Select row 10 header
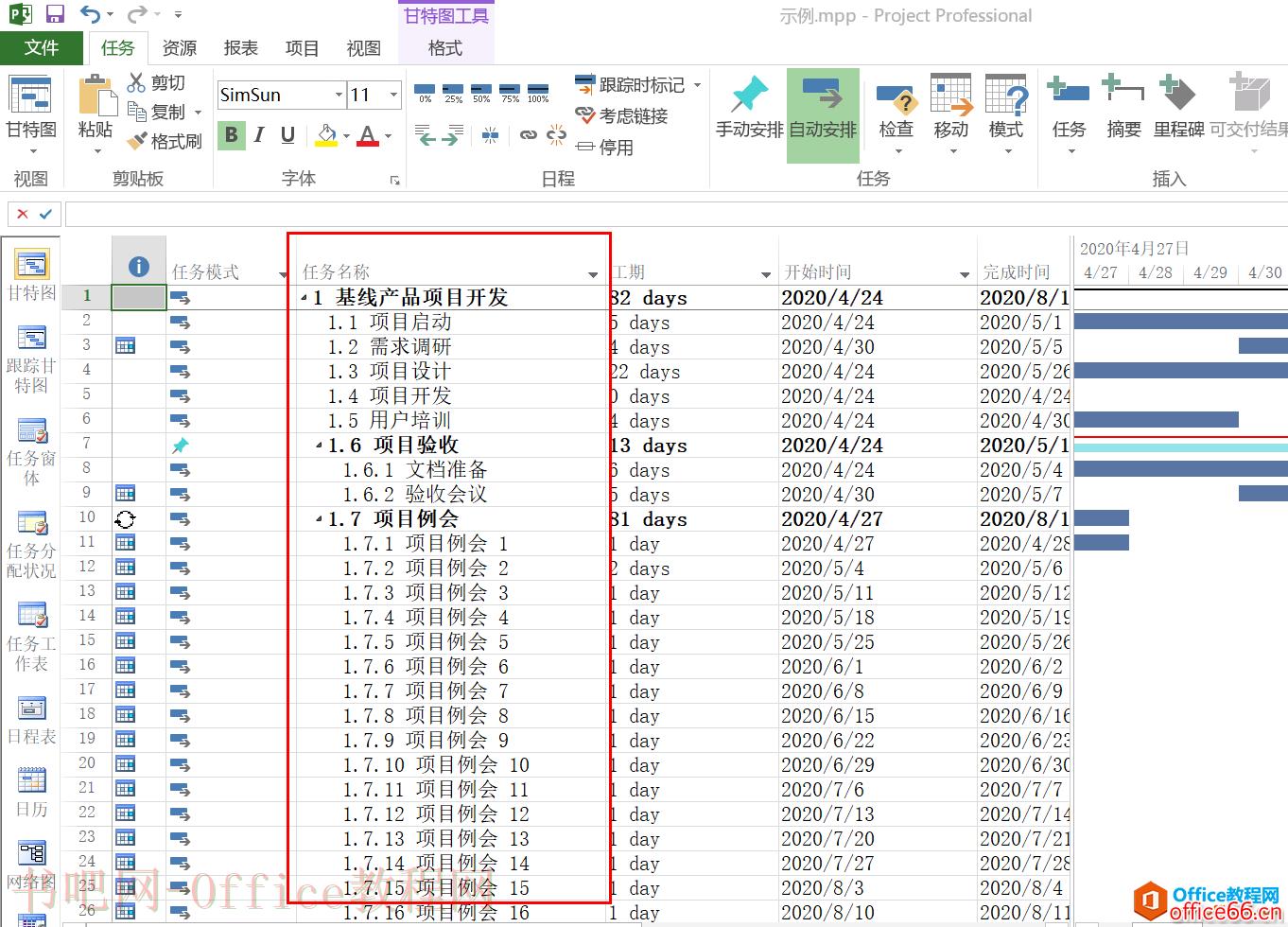The height and width of the screenshot is (927, 1288). (87, 517)
